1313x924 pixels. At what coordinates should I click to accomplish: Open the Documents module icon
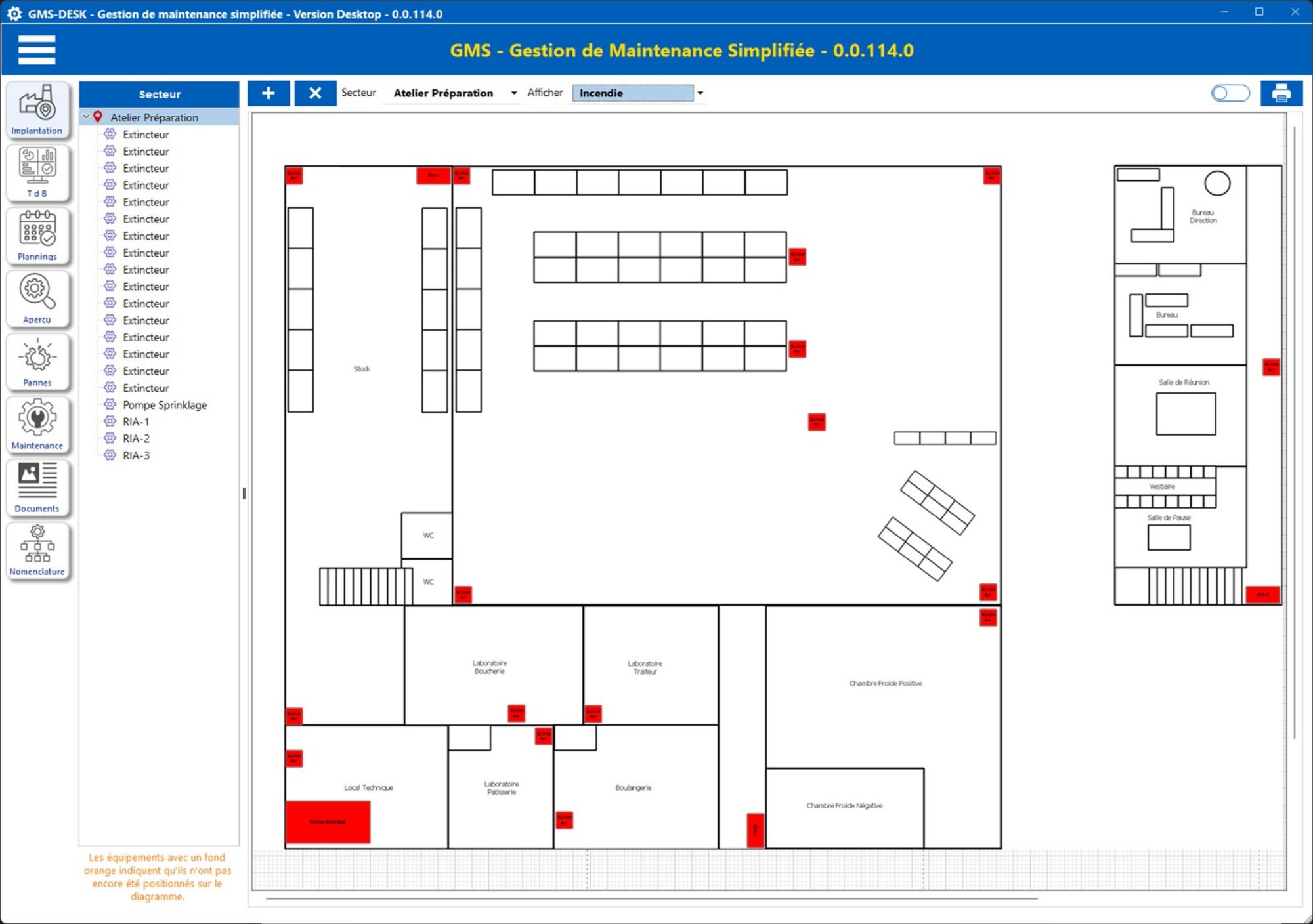coord(37,487)
